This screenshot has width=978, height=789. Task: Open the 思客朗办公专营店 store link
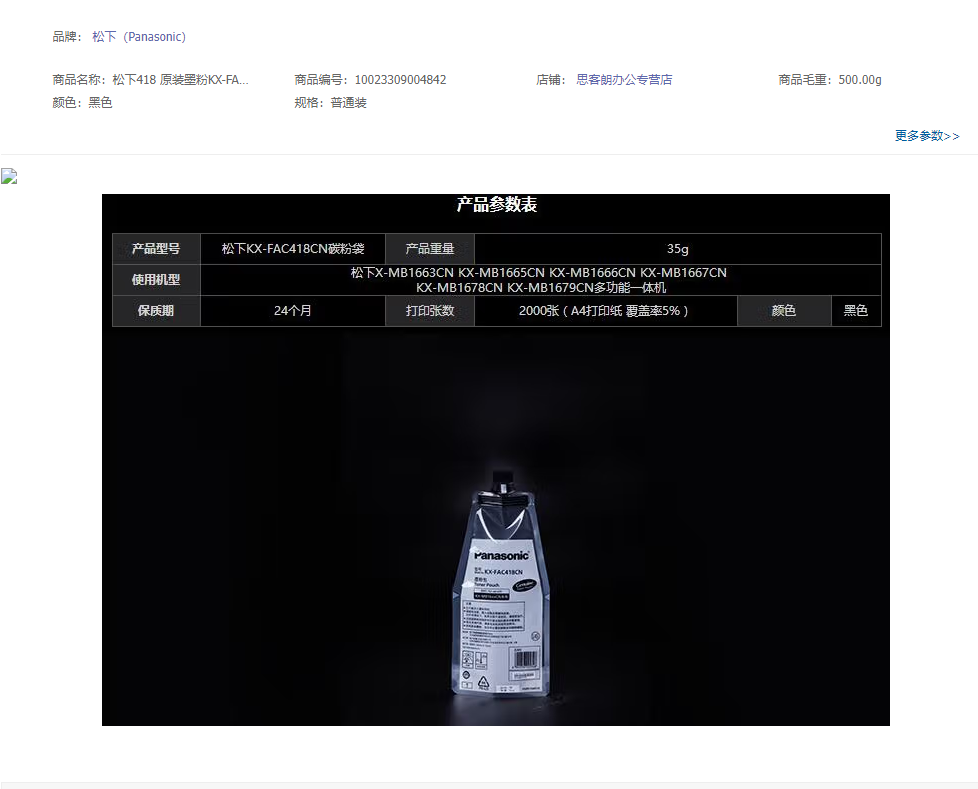click(624, 80)
